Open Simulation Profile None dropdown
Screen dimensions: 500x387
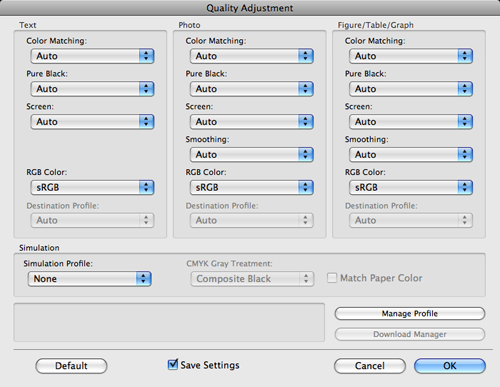(x=90, y=279)
